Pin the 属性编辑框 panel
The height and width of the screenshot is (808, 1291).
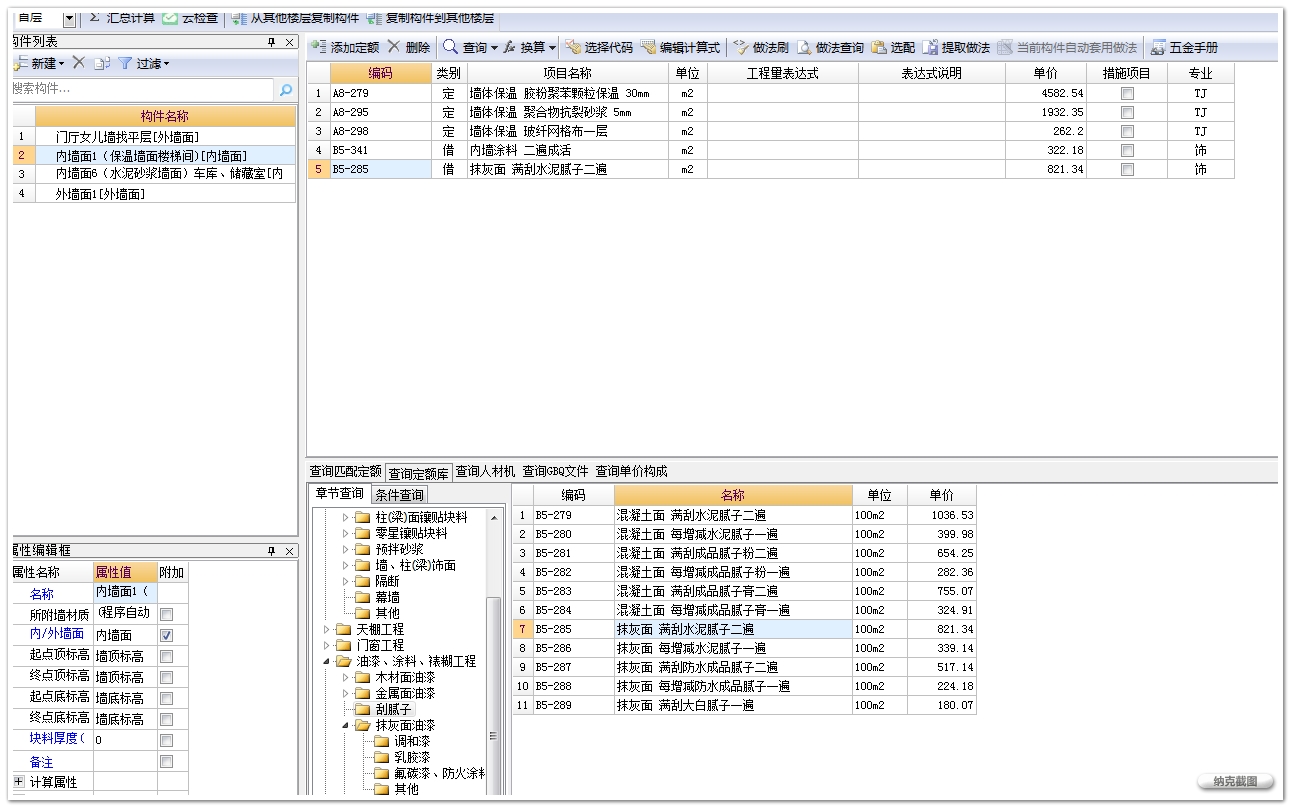tap(271, 551)
